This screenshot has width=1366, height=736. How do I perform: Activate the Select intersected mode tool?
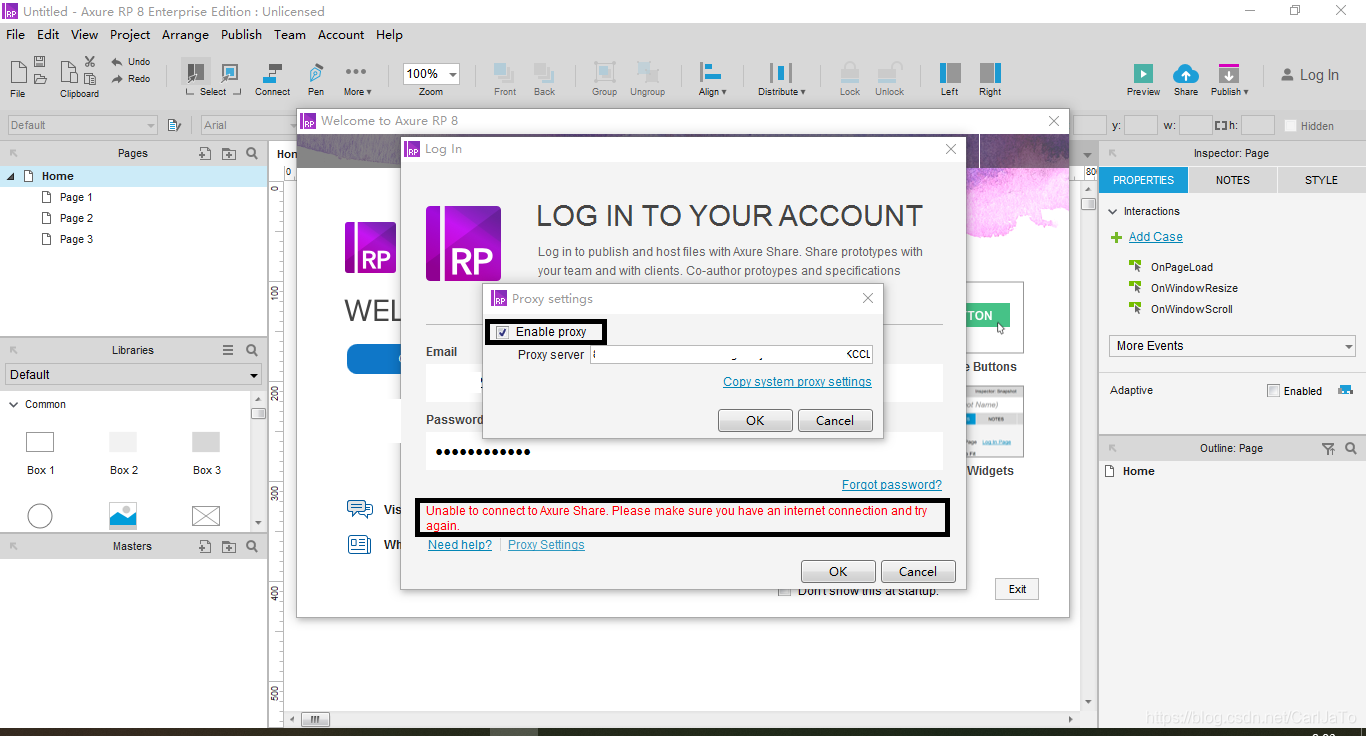point(196,72)
